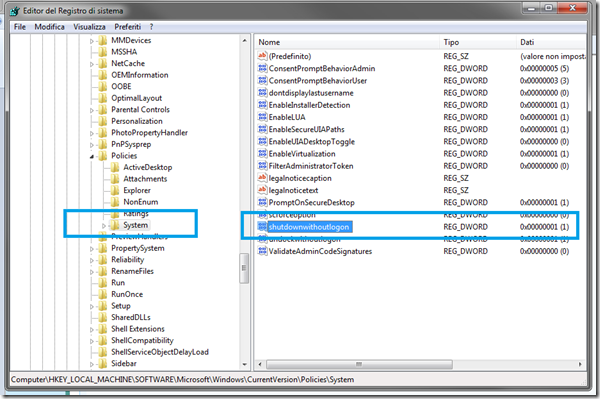Collapse the Policies tree node
This screenshot has height=399, width=600.
tap(92, 156)
